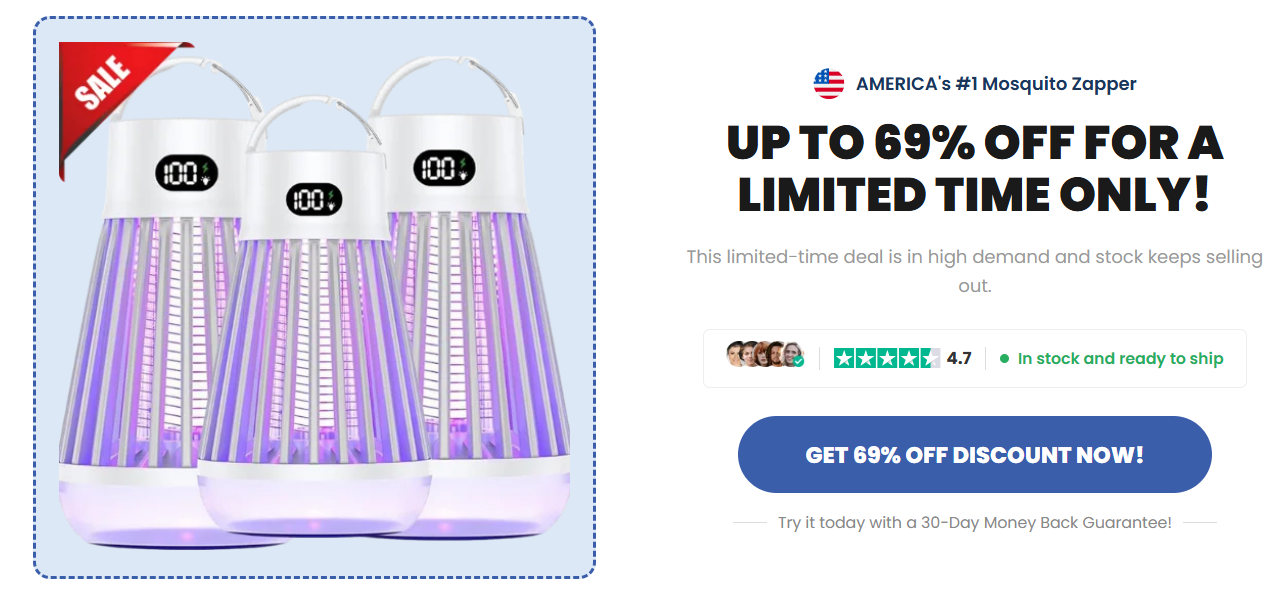Click the first customer avatar photo
Image resolution: width=1279 pixels, height=606 pixels.
(x=737, y=355)
